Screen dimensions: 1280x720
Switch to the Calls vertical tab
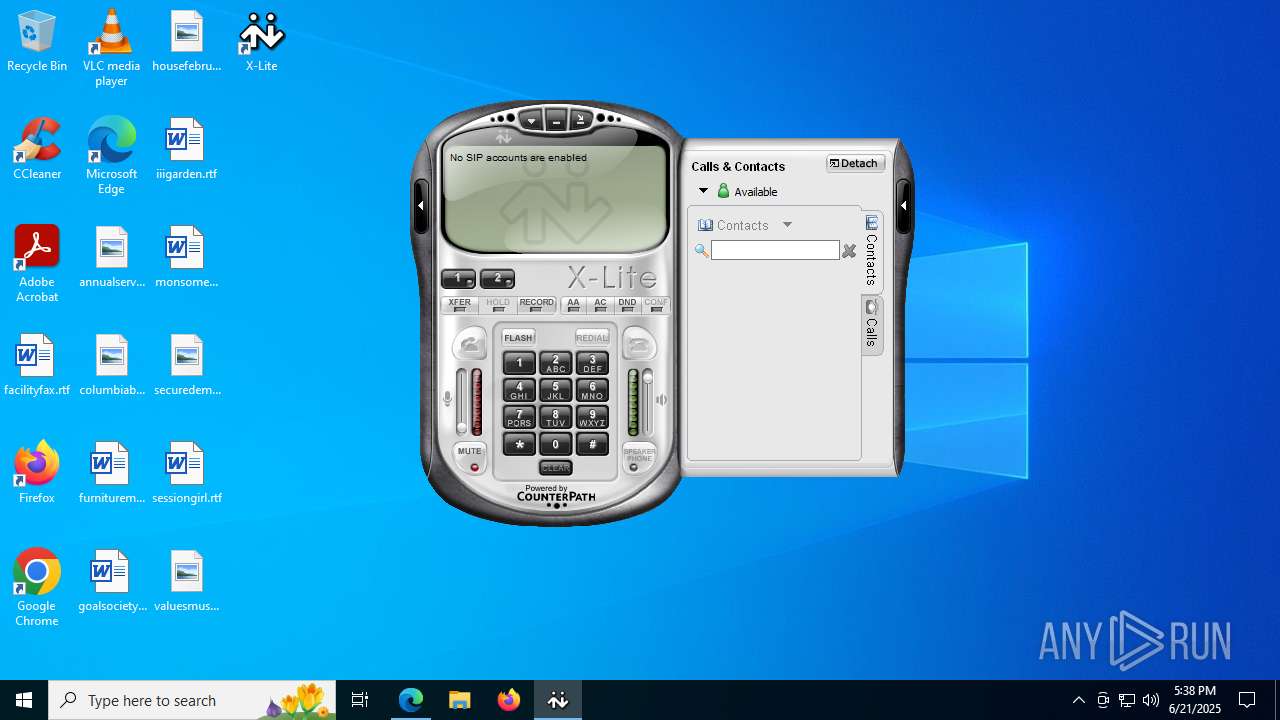871,324
